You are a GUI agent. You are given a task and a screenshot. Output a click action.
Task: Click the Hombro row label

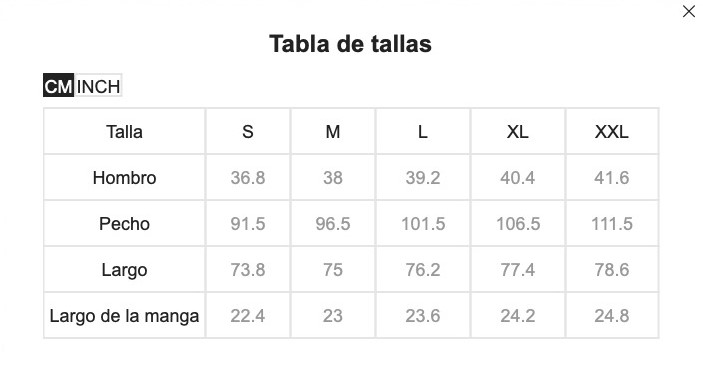[125, 178]
